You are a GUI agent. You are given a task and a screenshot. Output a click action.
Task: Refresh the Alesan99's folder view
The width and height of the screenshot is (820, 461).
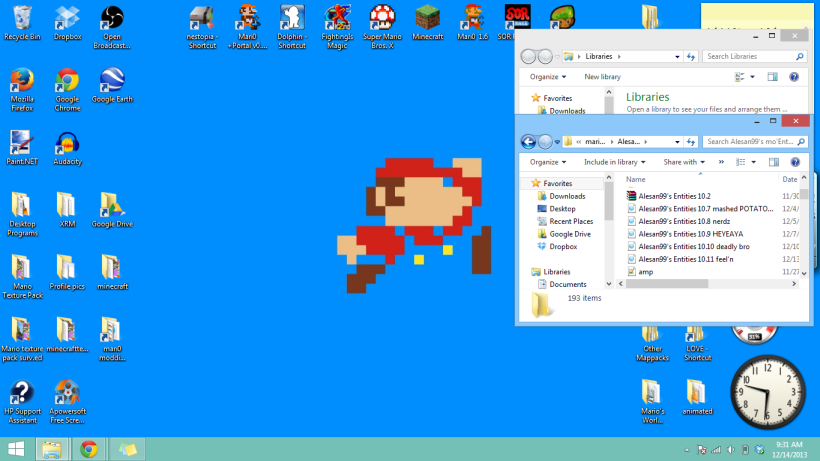click(x=691, y=142)
